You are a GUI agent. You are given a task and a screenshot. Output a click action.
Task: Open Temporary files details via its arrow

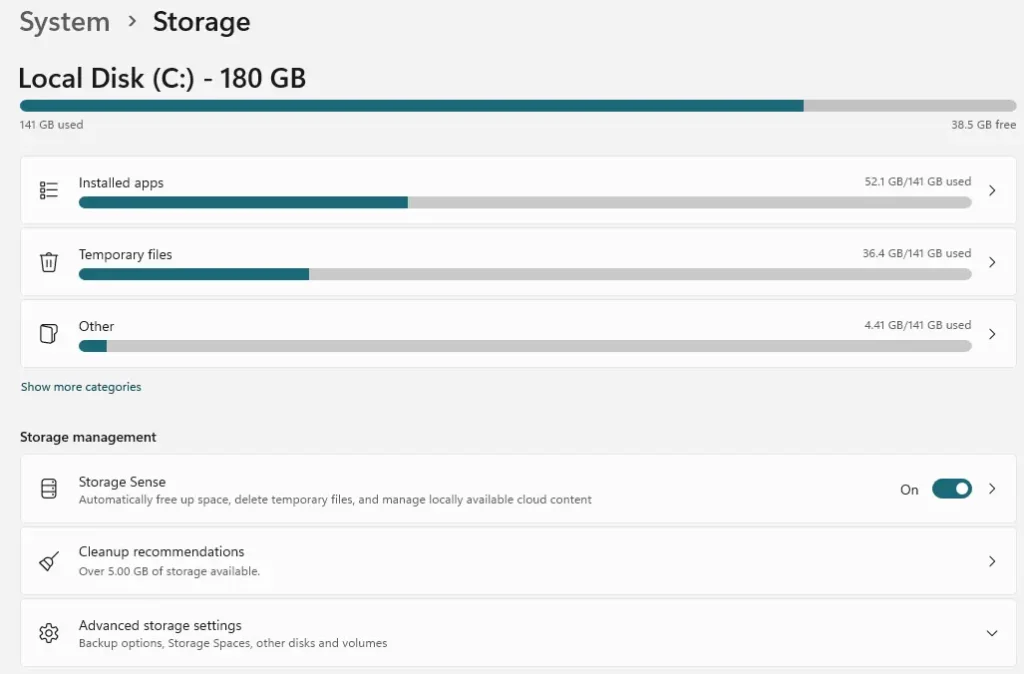(x=991, y=262)
